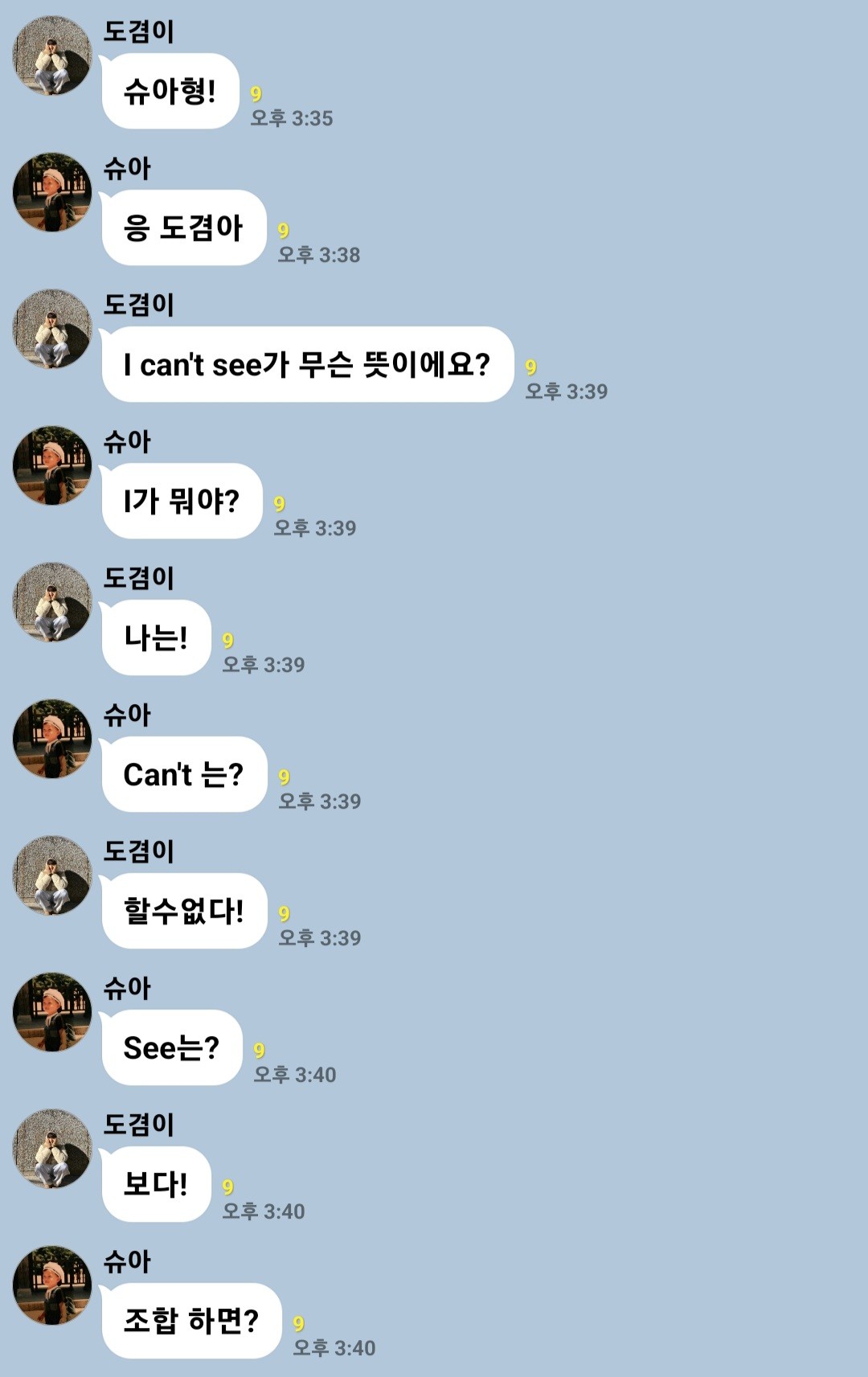Select the 할수없다! message bubble

185,911
